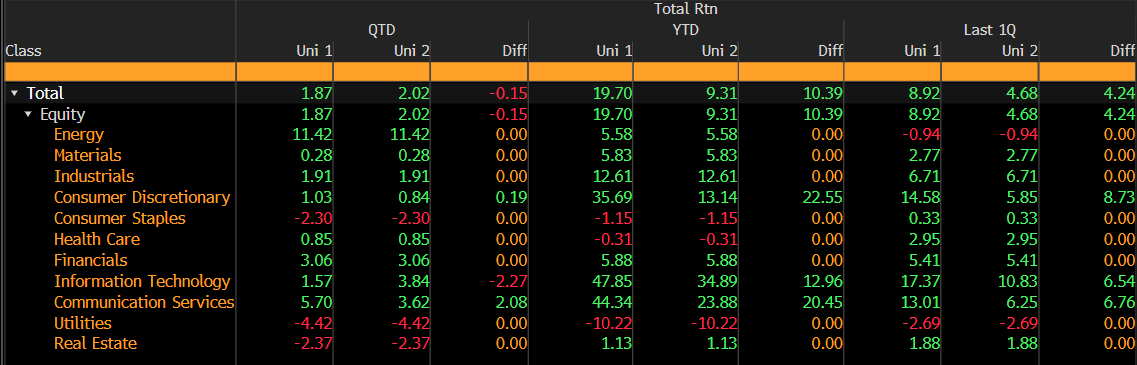Screen dimensions: 1137x365
Task: Click orange filter field under YTD Diff
Action: pyautogui.click(x=791, y=72)
